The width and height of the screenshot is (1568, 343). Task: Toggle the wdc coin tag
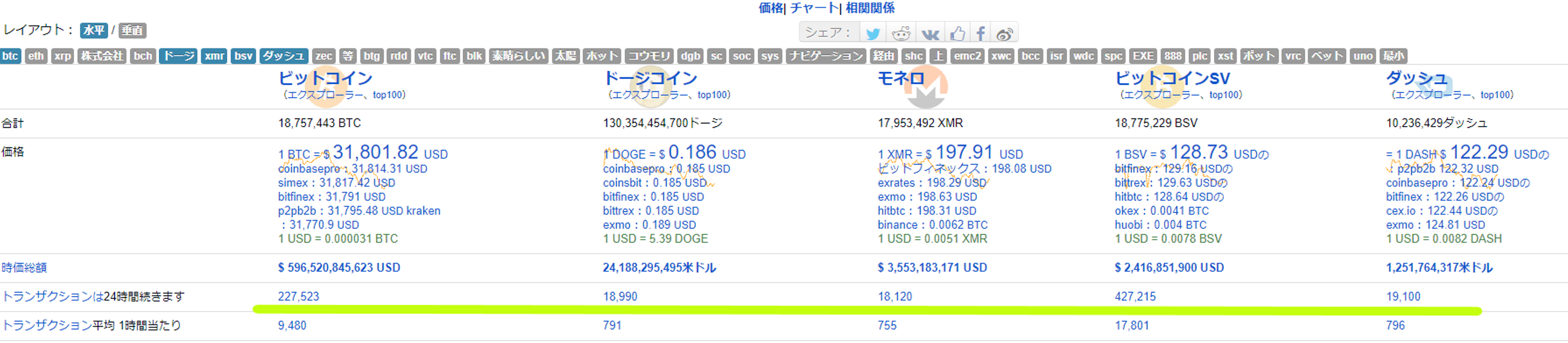click(x=1084, y=56)
